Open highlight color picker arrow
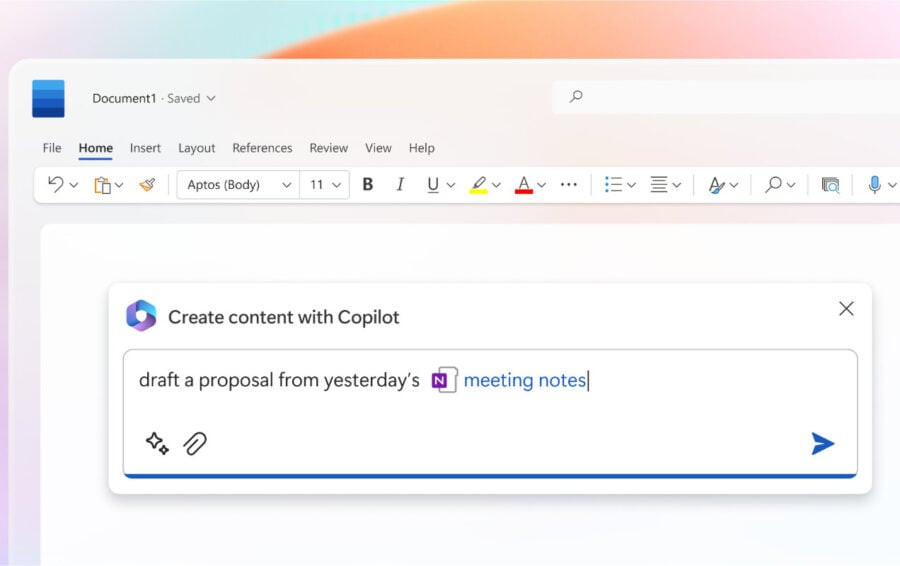 point(496,185)
